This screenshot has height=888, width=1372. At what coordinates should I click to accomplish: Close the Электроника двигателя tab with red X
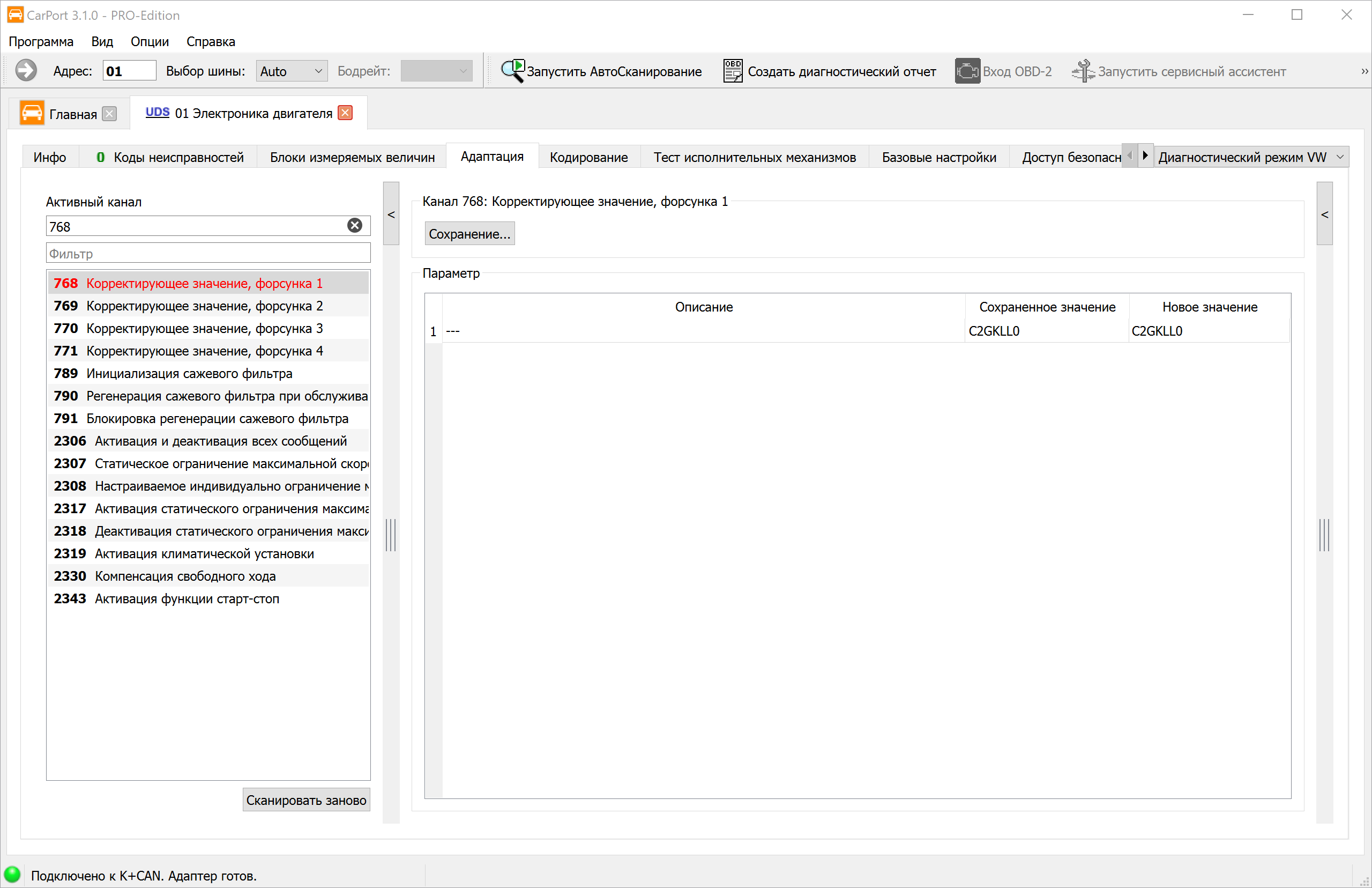click(x=345, y=113)
